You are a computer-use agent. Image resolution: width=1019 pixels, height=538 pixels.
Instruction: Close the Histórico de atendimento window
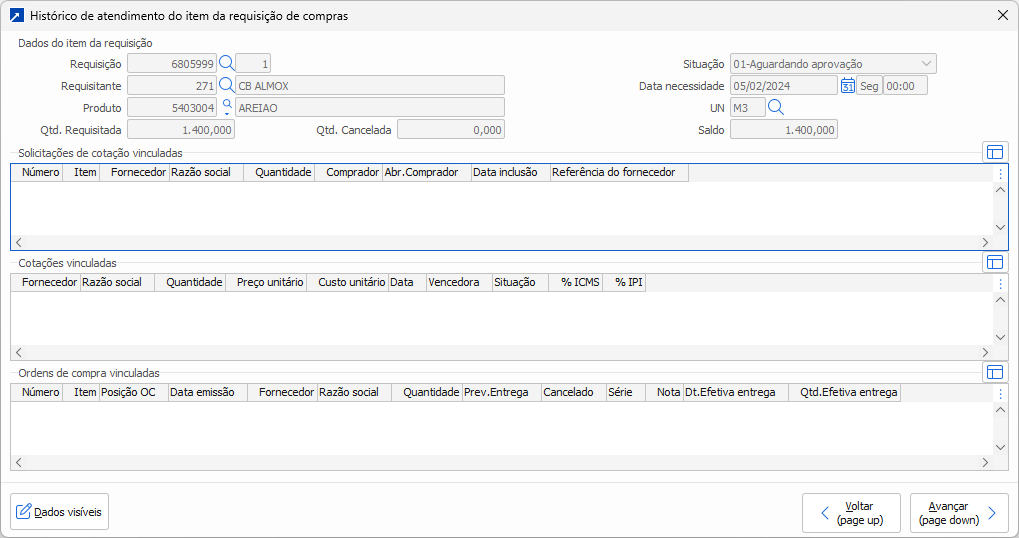coord(1002,16)
